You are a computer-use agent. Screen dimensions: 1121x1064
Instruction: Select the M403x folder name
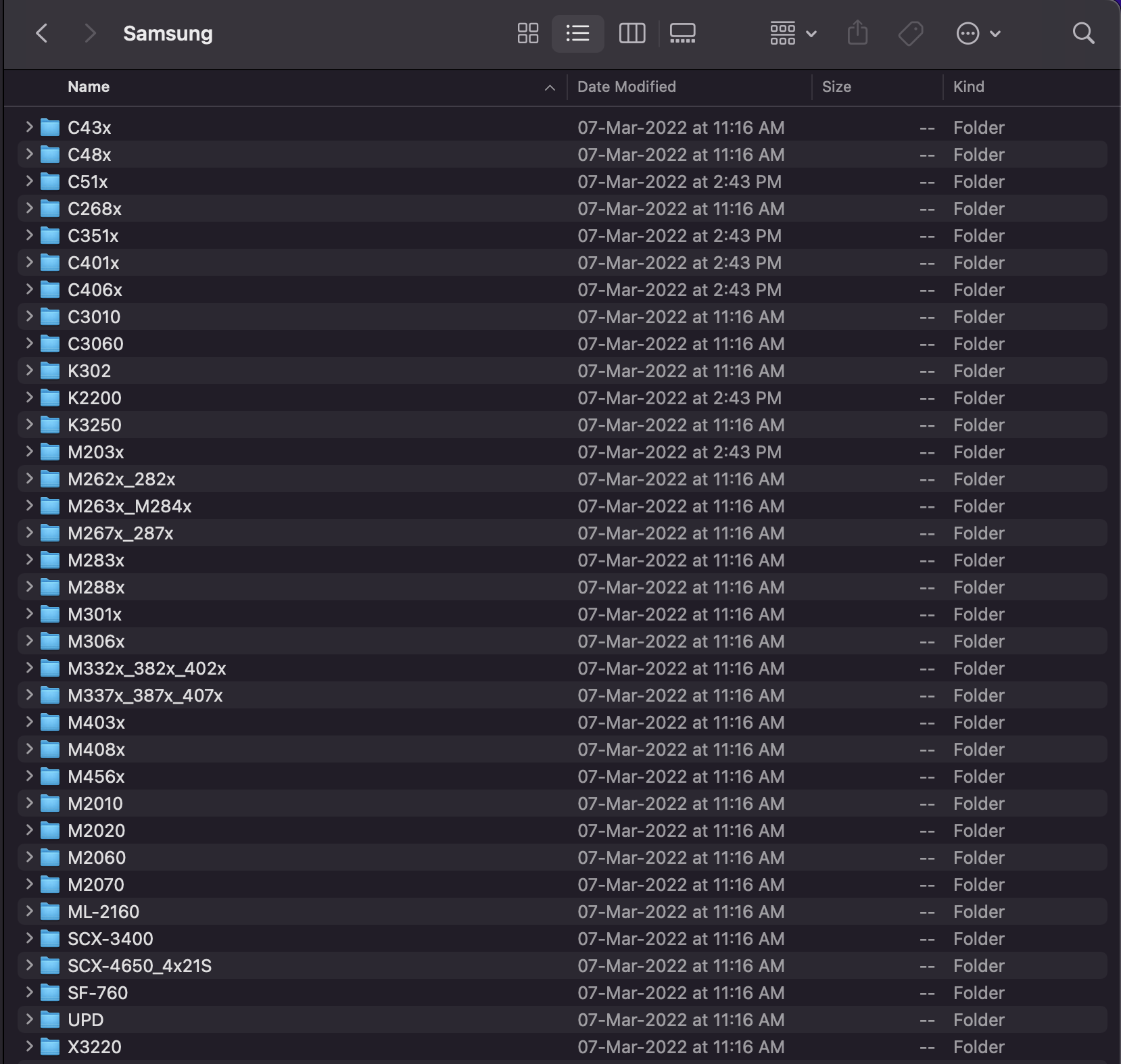(96, 723)
